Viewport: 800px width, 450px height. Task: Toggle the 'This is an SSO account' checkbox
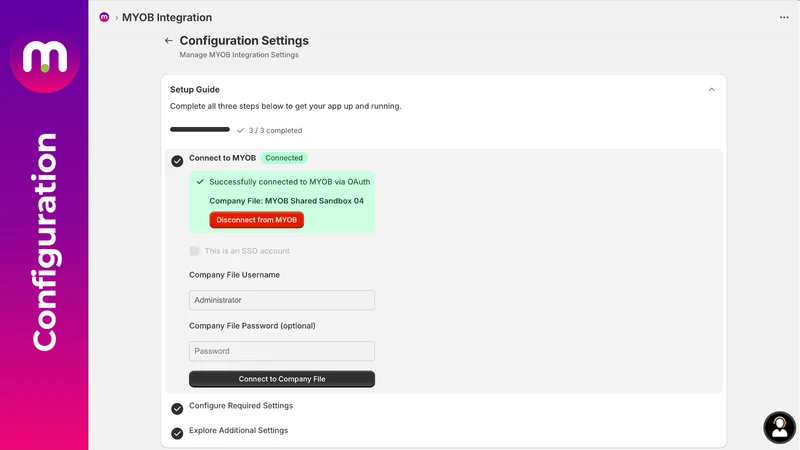[x=194, y=251]
